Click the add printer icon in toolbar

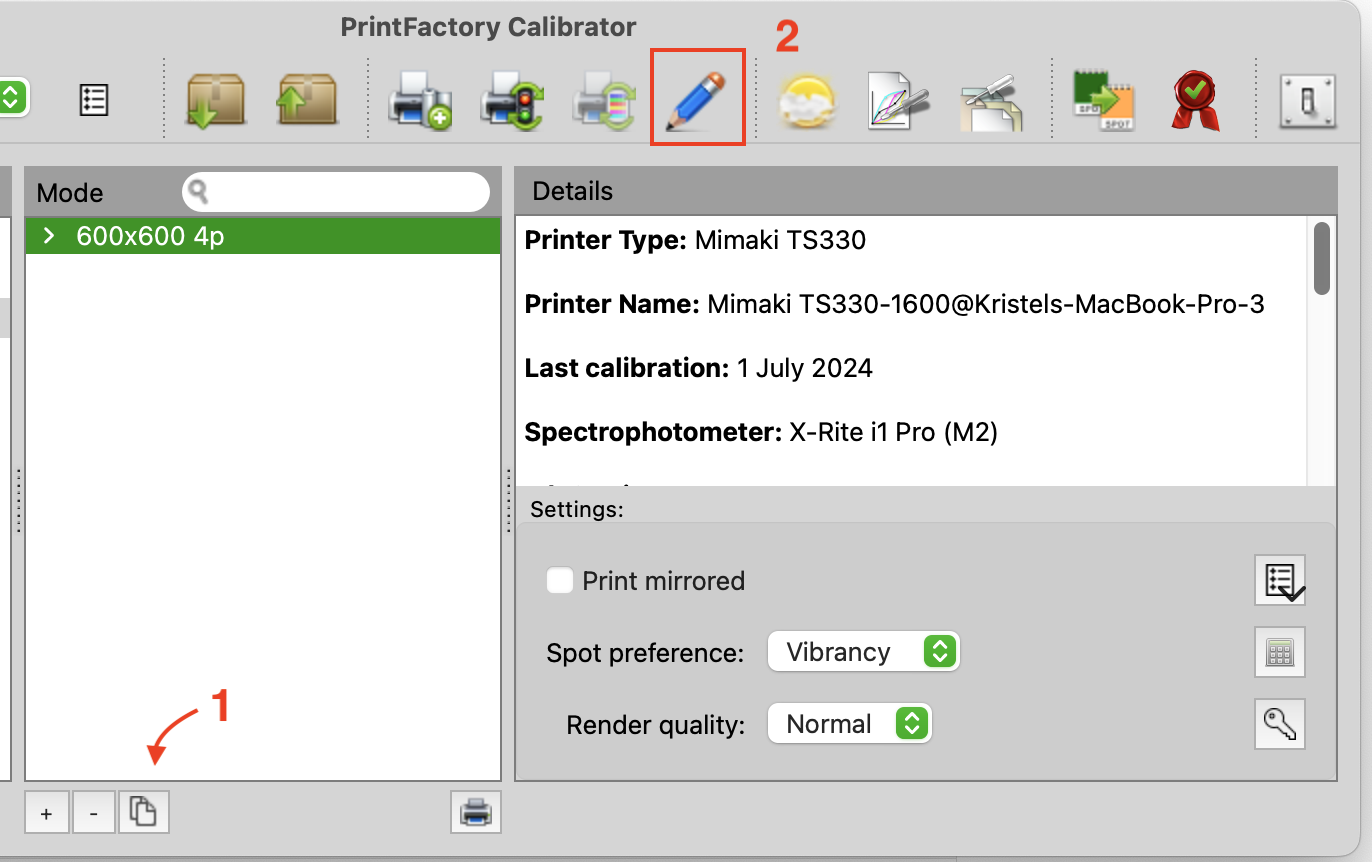[419, 100]
